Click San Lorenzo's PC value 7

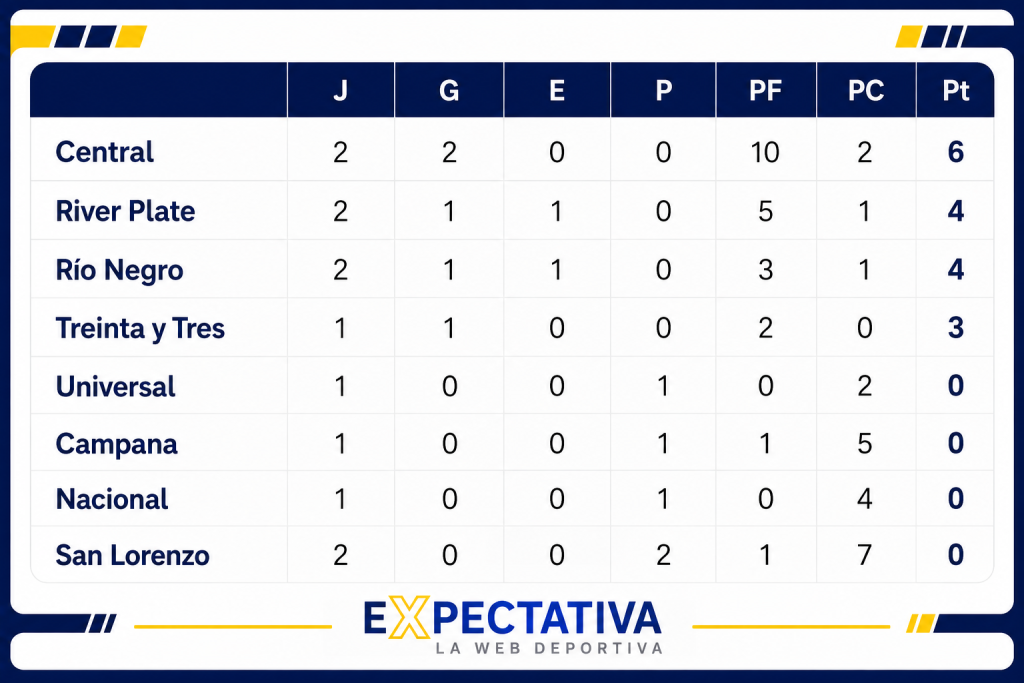tap(865, 556)
